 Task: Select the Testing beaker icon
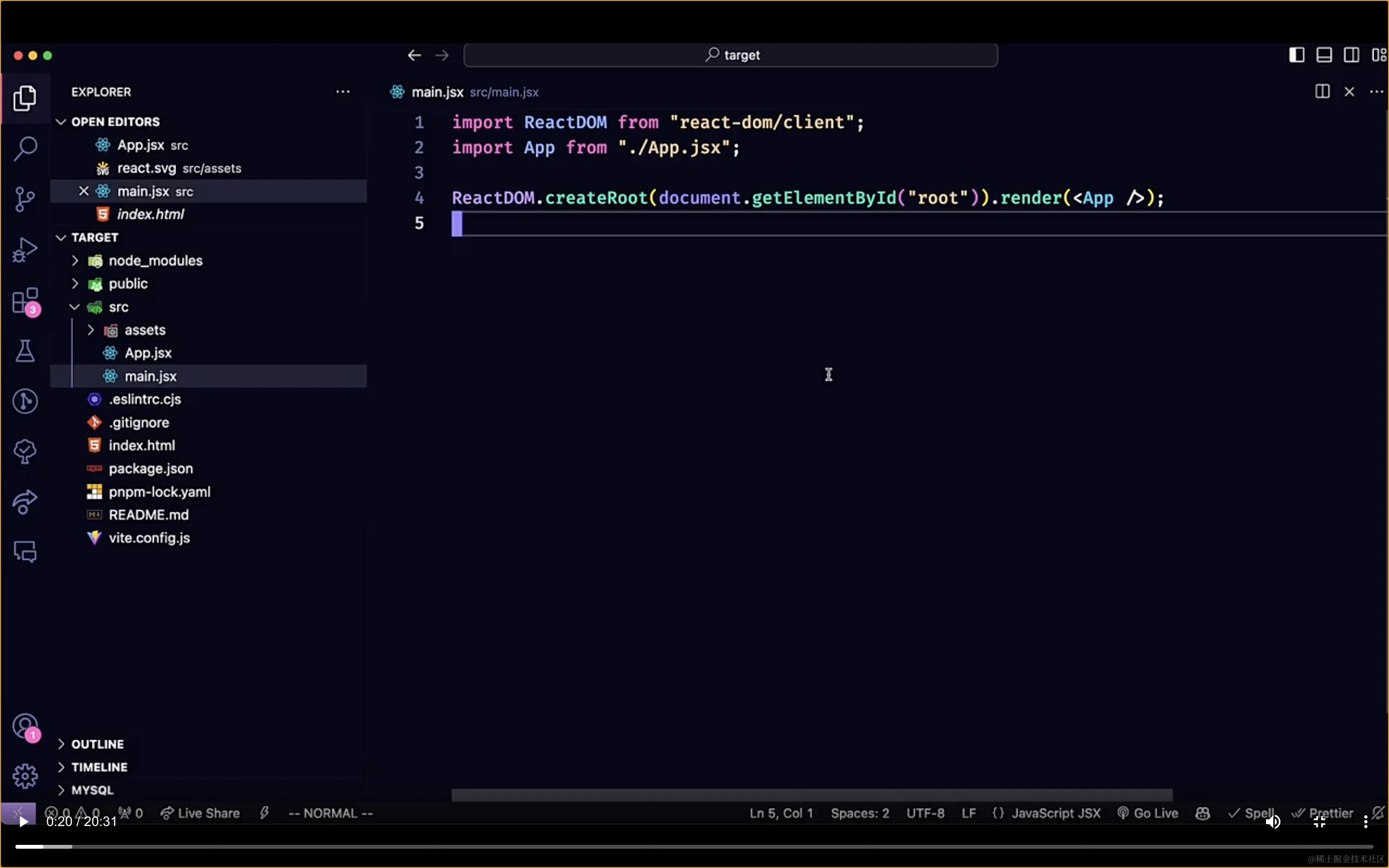(x=25, y=351)
